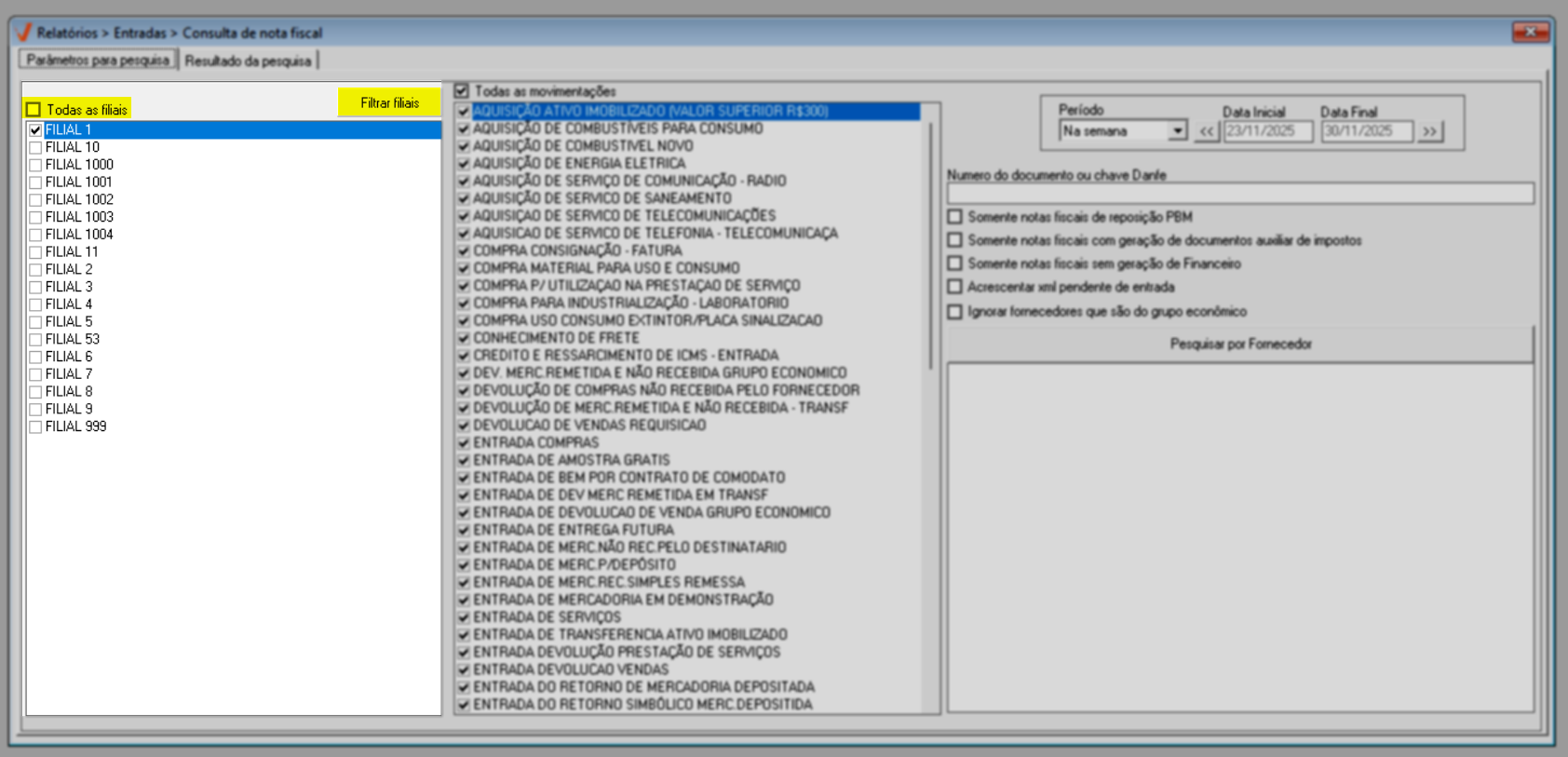
Task: Uncheck ENTRADA COMPRAS movement checkbox
Action: click(x=463, y=443)
